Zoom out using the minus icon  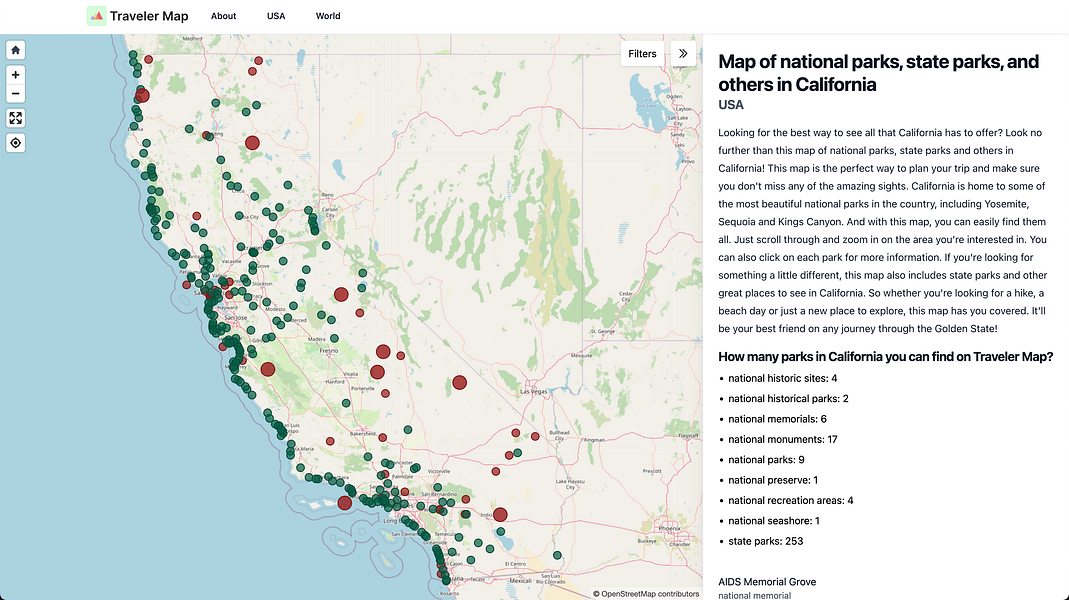(x=15, y=93)
